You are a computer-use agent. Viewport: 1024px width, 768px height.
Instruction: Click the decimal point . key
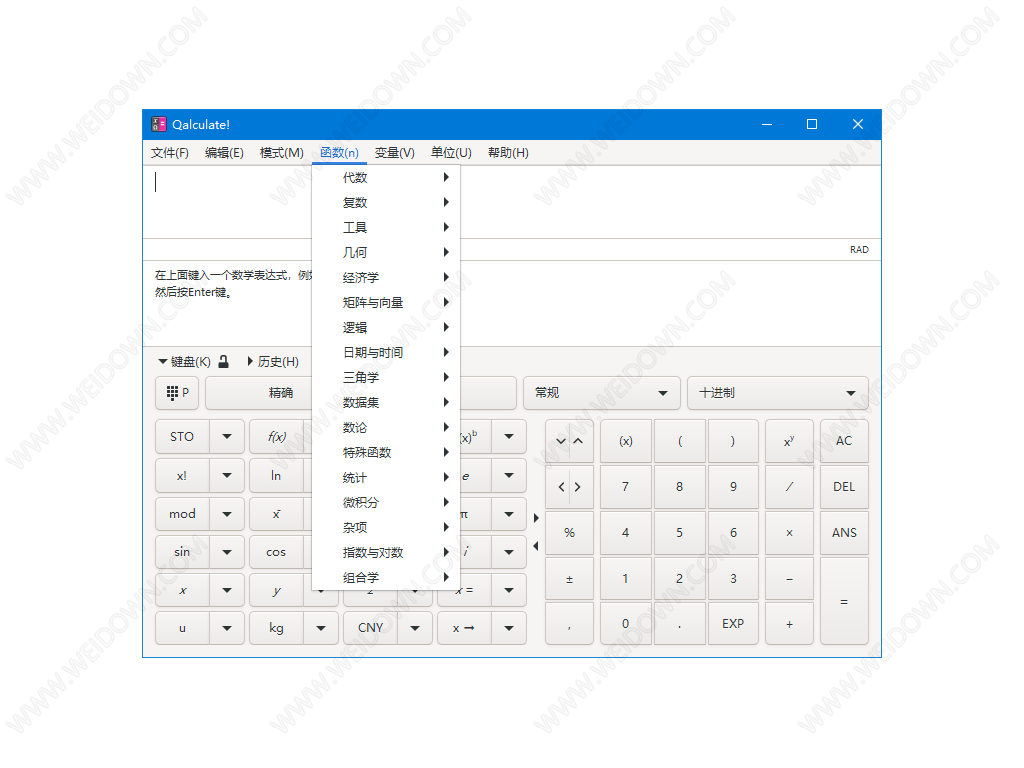pos(680,624)
